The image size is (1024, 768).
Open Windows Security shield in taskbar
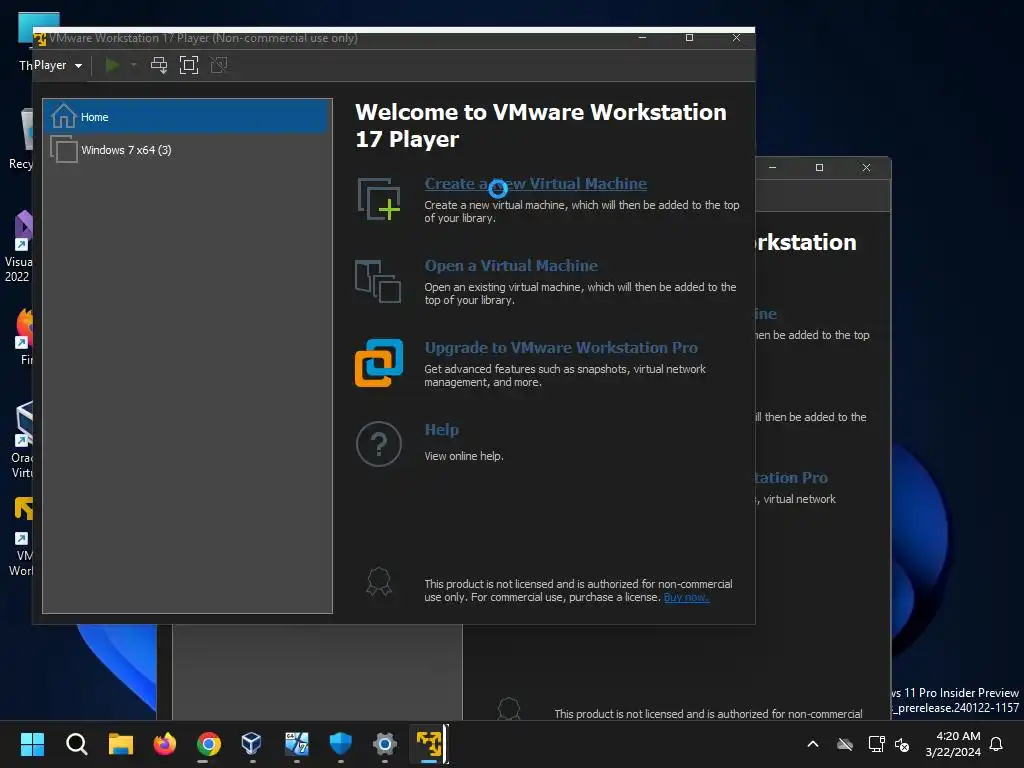coord(341,744)
